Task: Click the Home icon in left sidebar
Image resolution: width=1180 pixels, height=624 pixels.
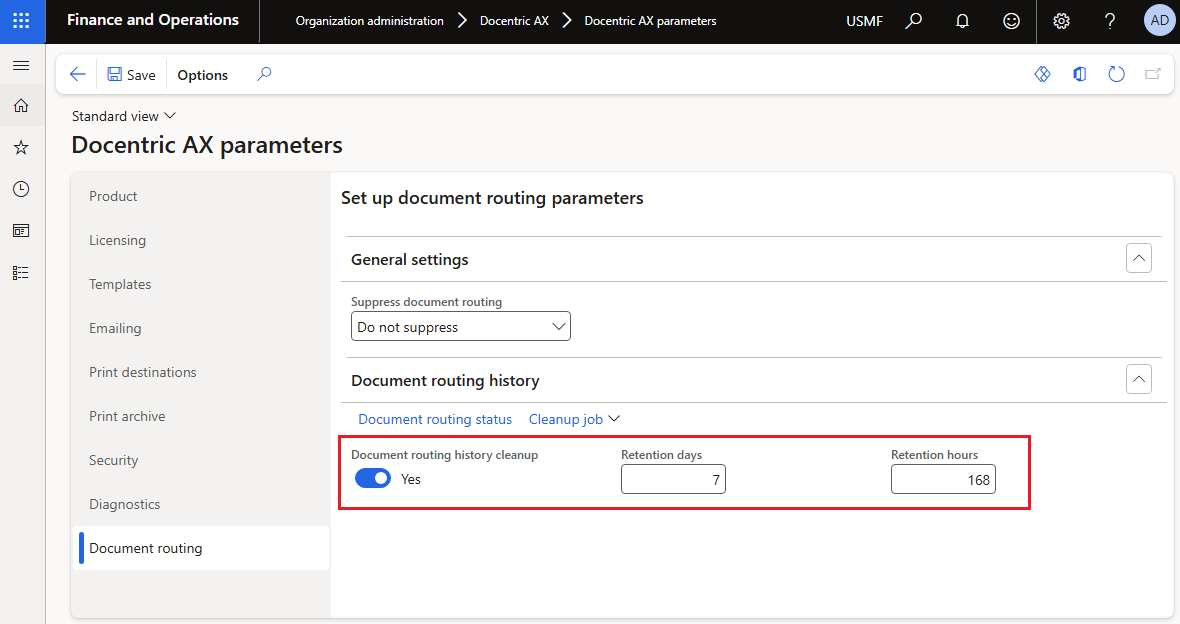Action: [21, 106]
